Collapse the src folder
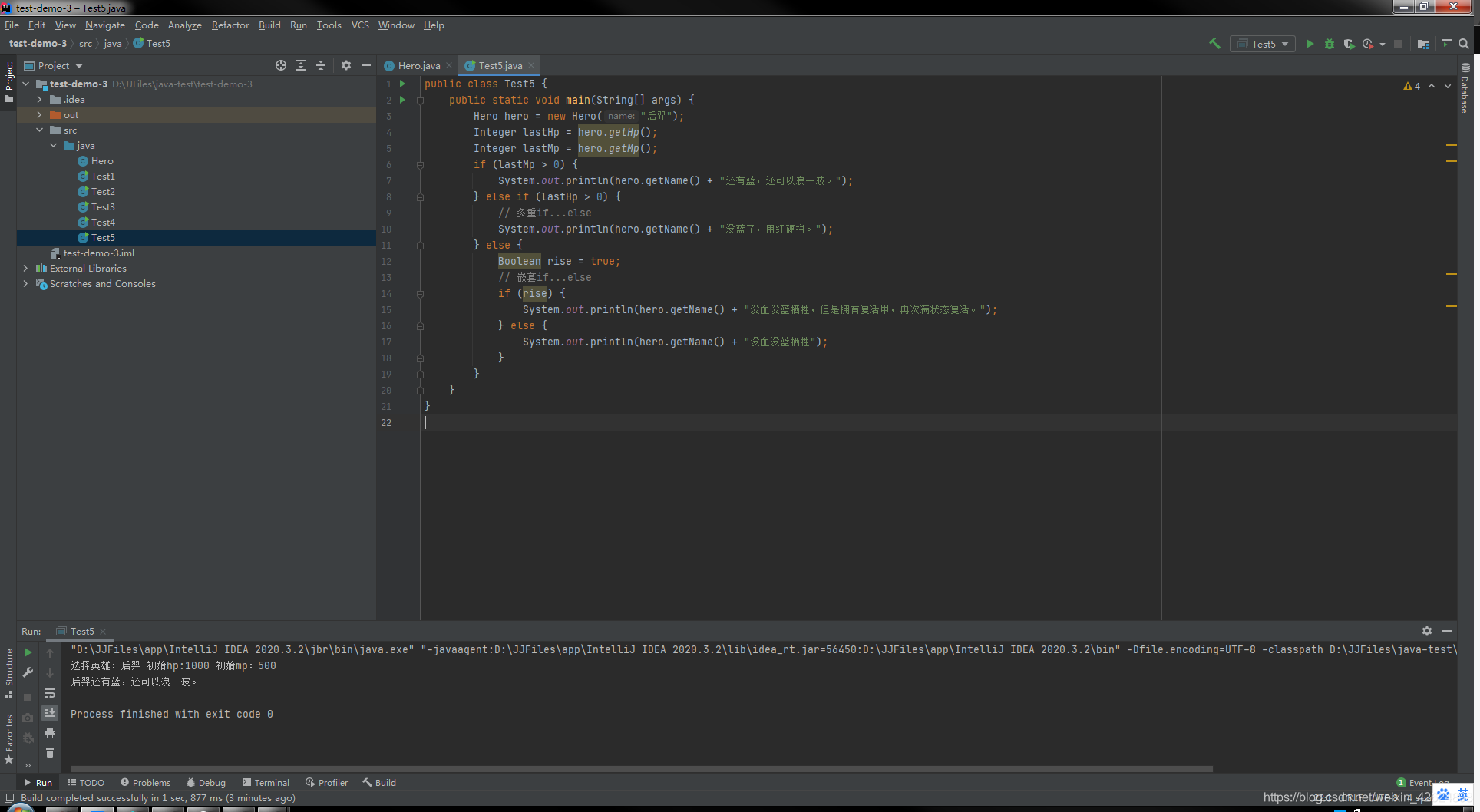Image resolution: width=1480 pixels, height=812 pixels. 39,130
